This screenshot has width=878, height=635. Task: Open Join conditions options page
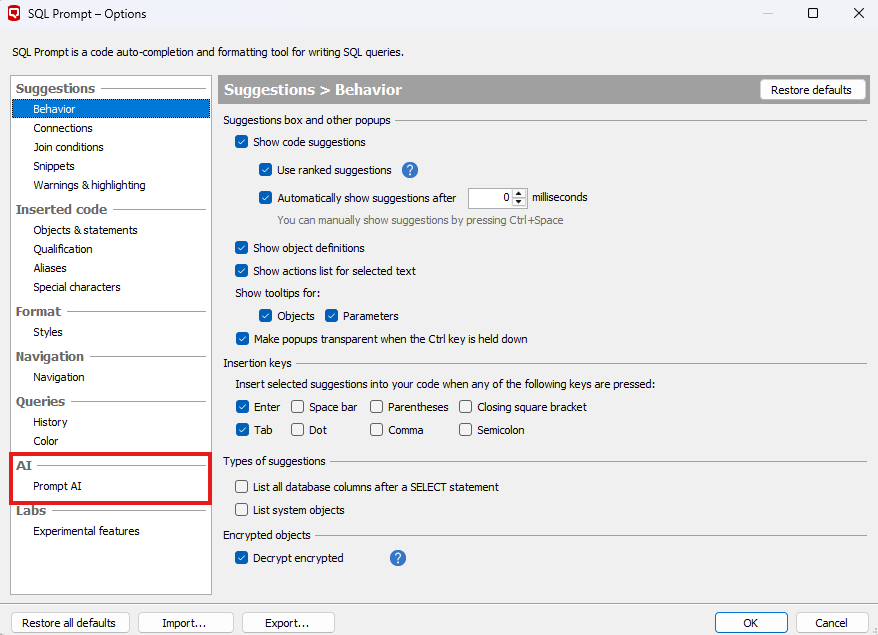click(x=68, y=147)
